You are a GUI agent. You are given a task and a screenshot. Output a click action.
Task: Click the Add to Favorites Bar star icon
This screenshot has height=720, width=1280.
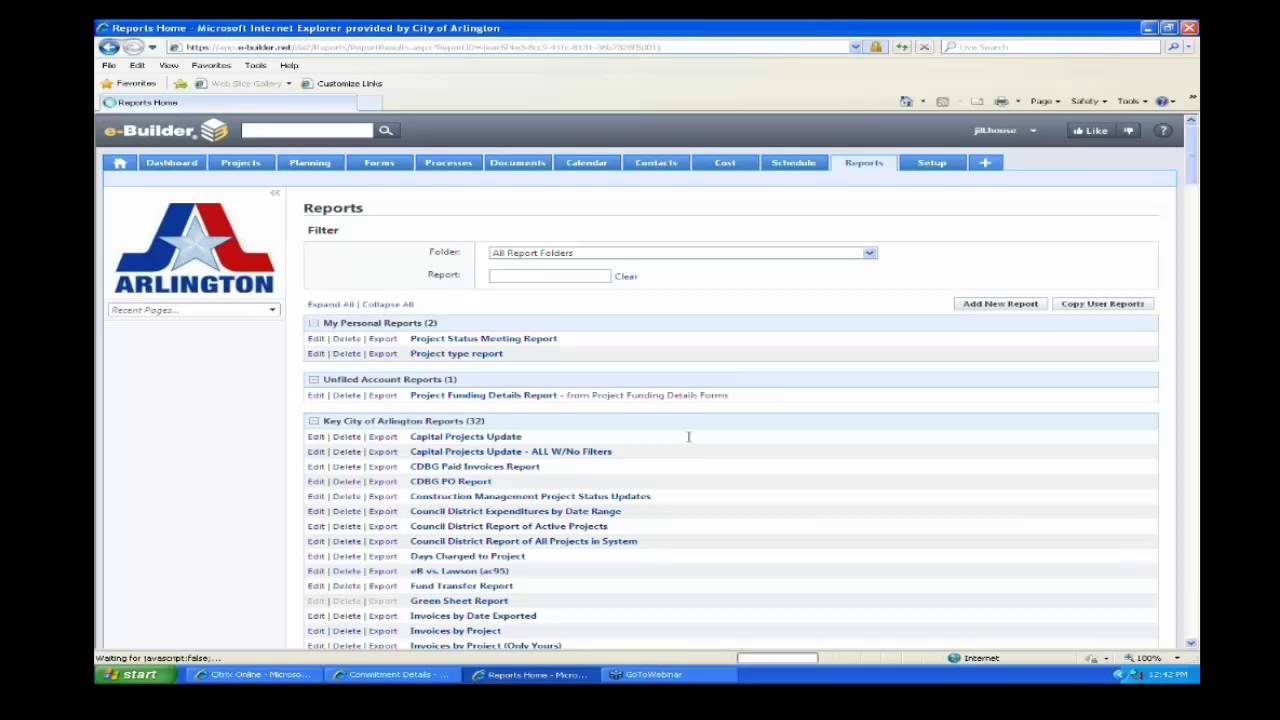181,84
